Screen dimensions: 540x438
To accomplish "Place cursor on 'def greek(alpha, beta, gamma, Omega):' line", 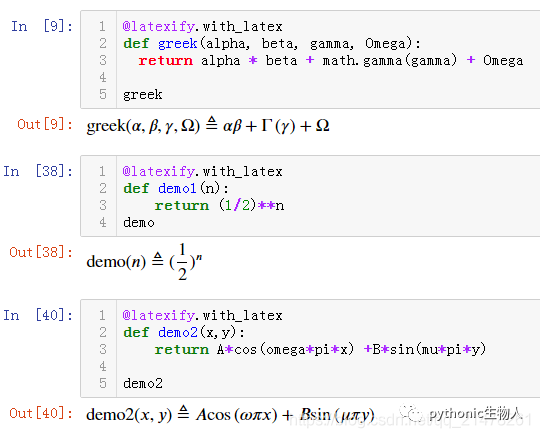I will tap(272, 44).
